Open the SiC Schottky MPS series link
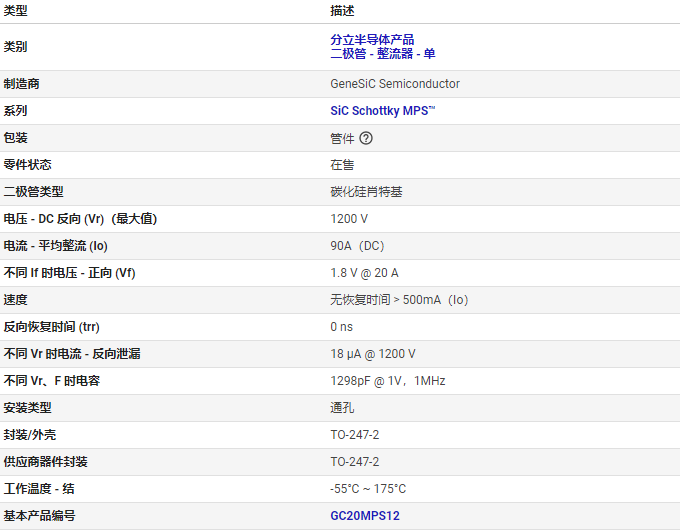Viewport: 680px width, 530px height. click(x=383, y=111)
